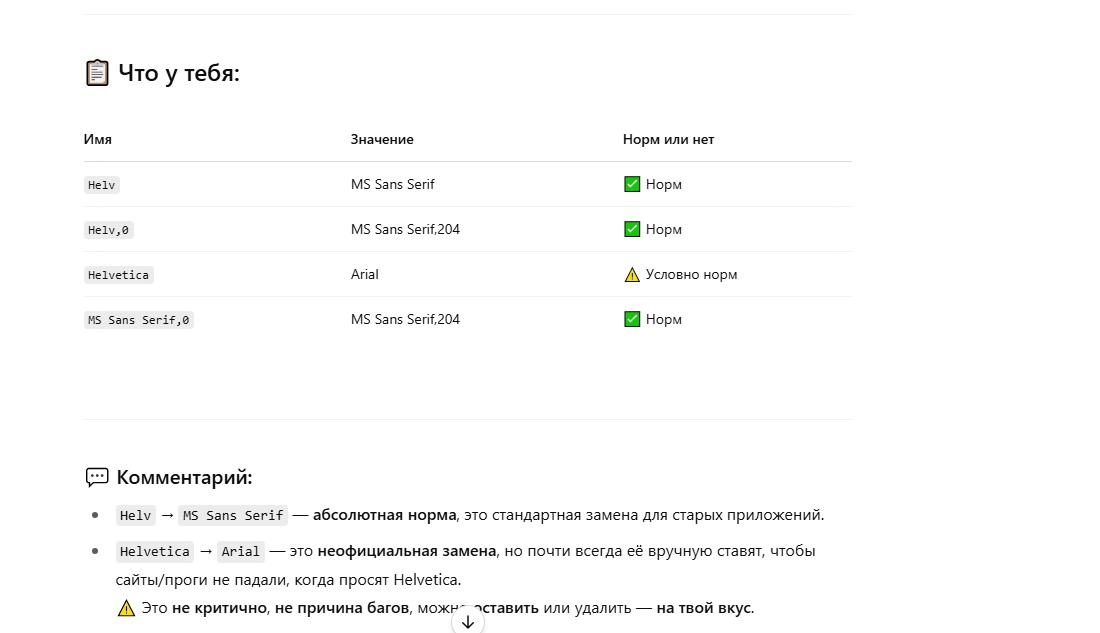Click the "Значение" column header
This screenshot has height=633, width=1100.
(x=382, y=139)
